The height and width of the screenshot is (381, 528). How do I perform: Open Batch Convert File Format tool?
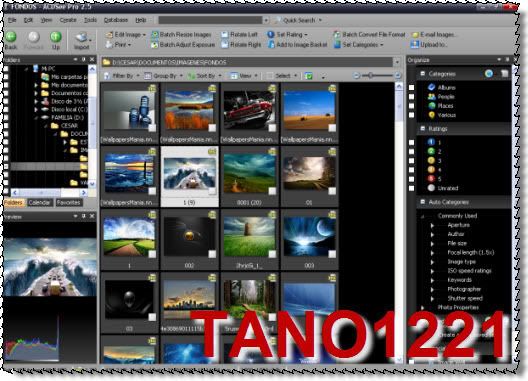[x=369, y=34]
